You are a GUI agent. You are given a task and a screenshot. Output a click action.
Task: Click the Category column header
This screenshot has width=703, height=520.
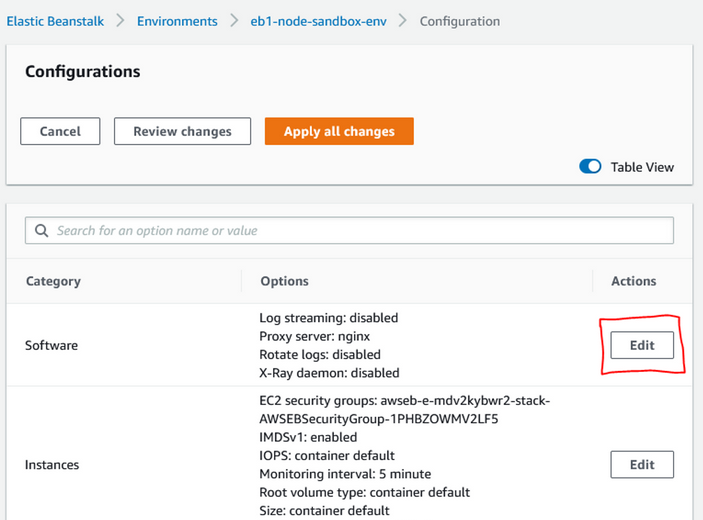[x=53, y=281]
